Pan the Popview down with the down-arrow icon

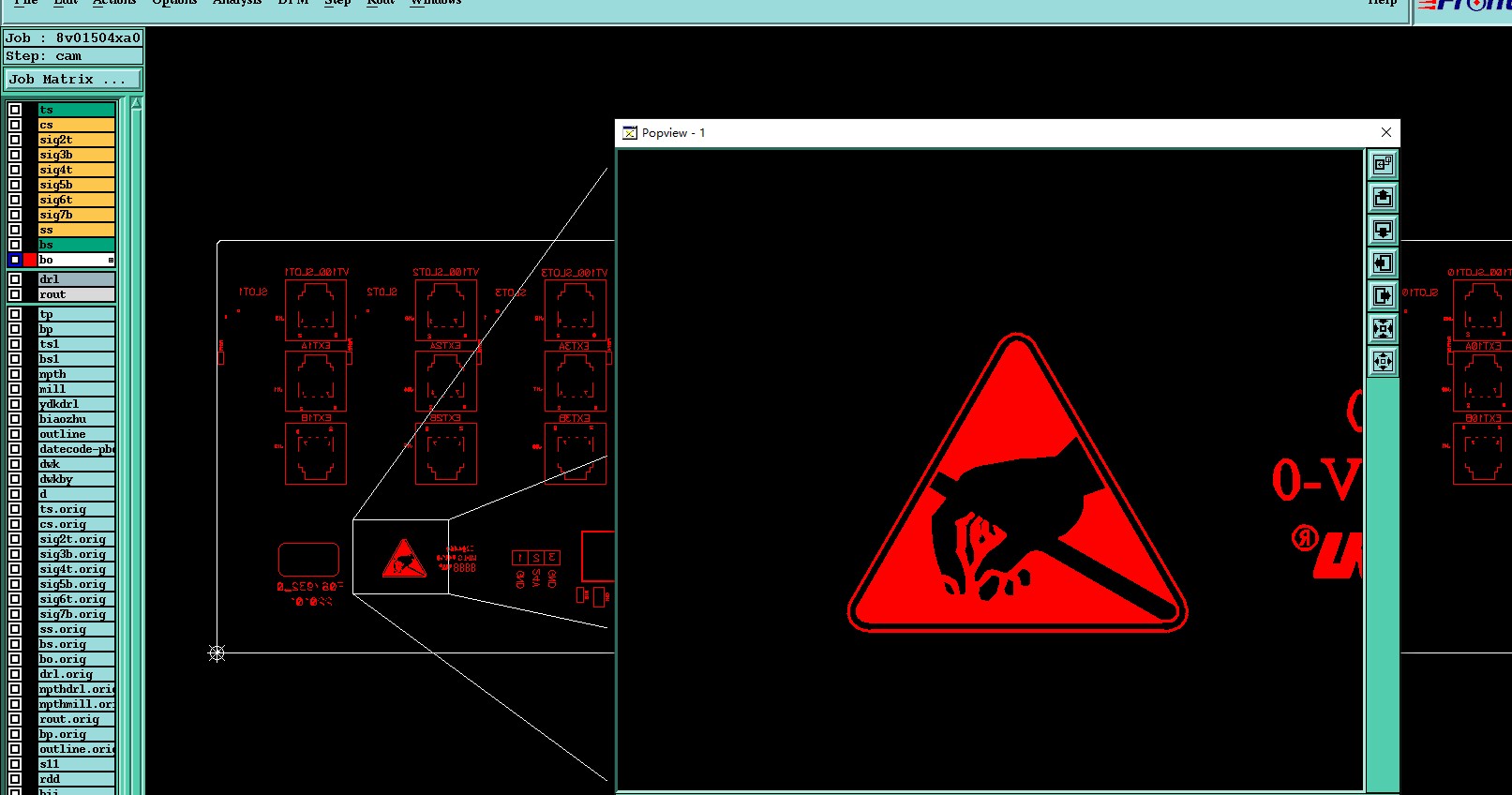click(1383, 231)
